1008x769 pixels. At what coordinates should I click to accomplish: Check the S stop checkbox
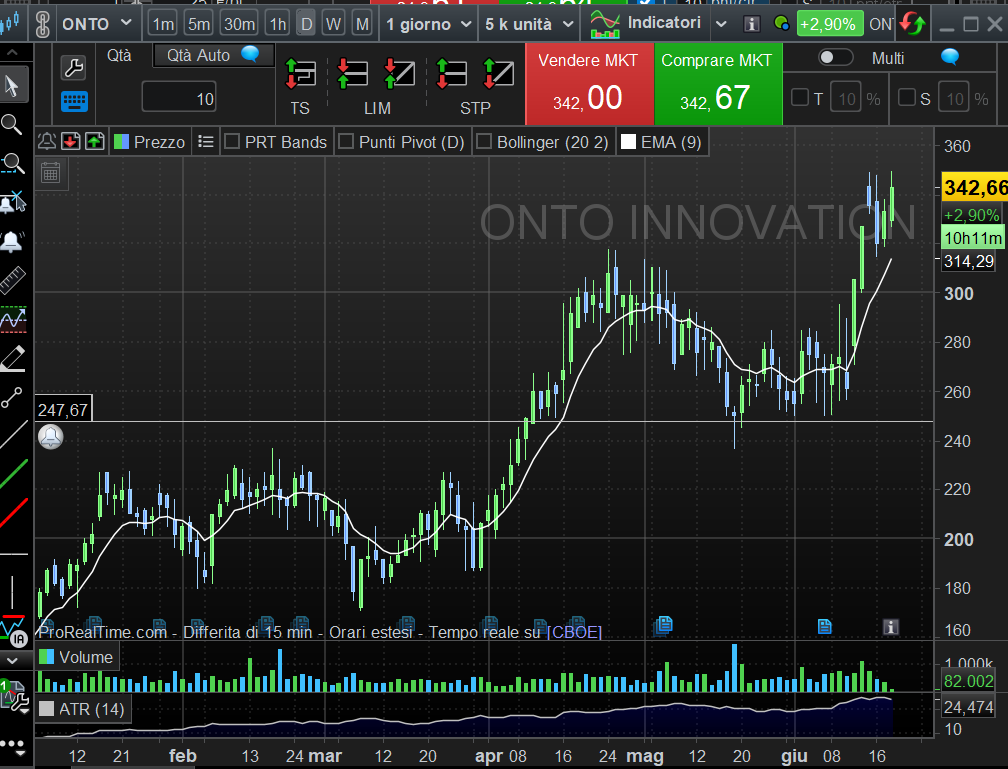click(906, 98)
